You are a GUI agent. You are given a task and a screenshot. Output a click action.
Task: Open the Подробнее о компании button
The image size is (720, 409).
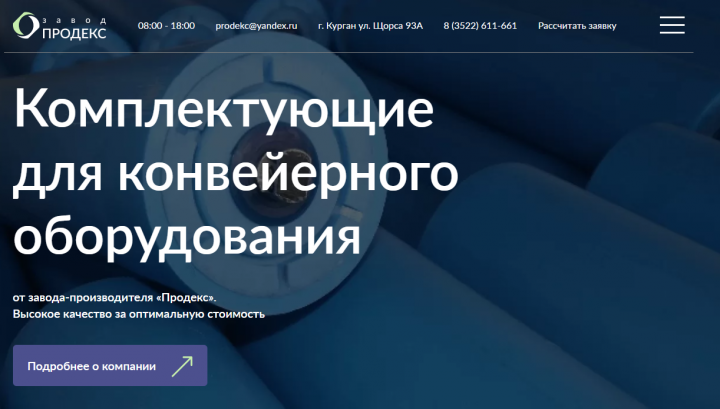[x=110, y=365]
